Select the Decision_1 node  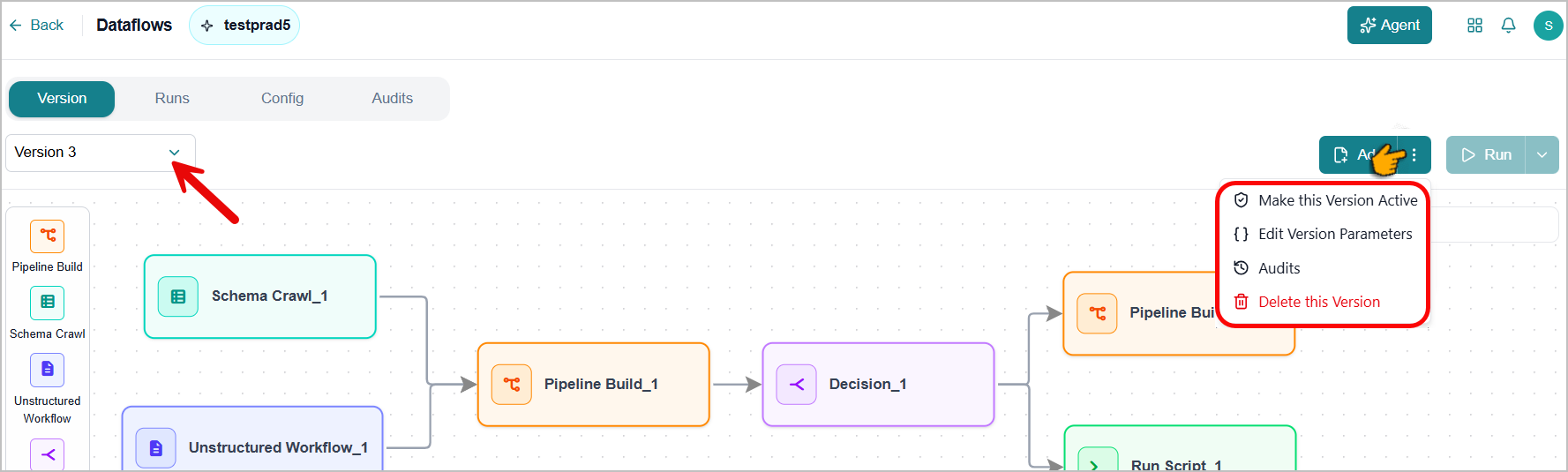click(x=879, y=385)
